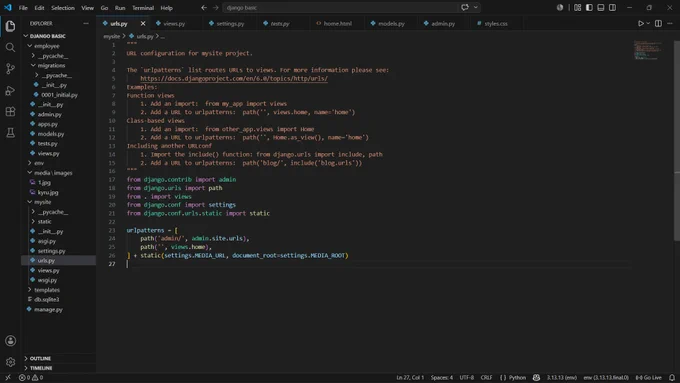Switch to the styles.css tab
Viewport: 680px width, 383px height.
[x=496, y=23]
